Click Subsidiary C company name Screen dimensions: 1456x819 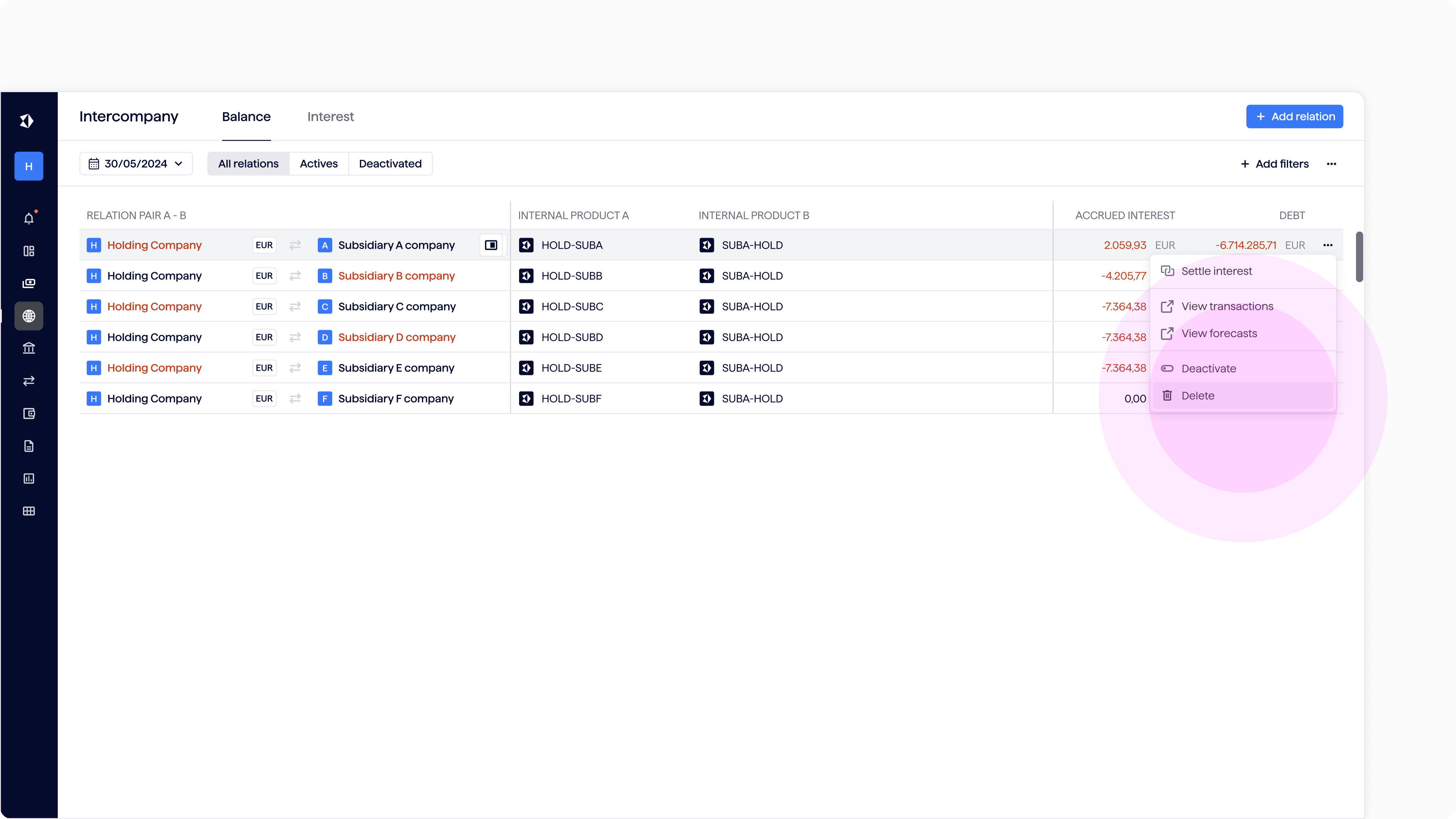397,306
